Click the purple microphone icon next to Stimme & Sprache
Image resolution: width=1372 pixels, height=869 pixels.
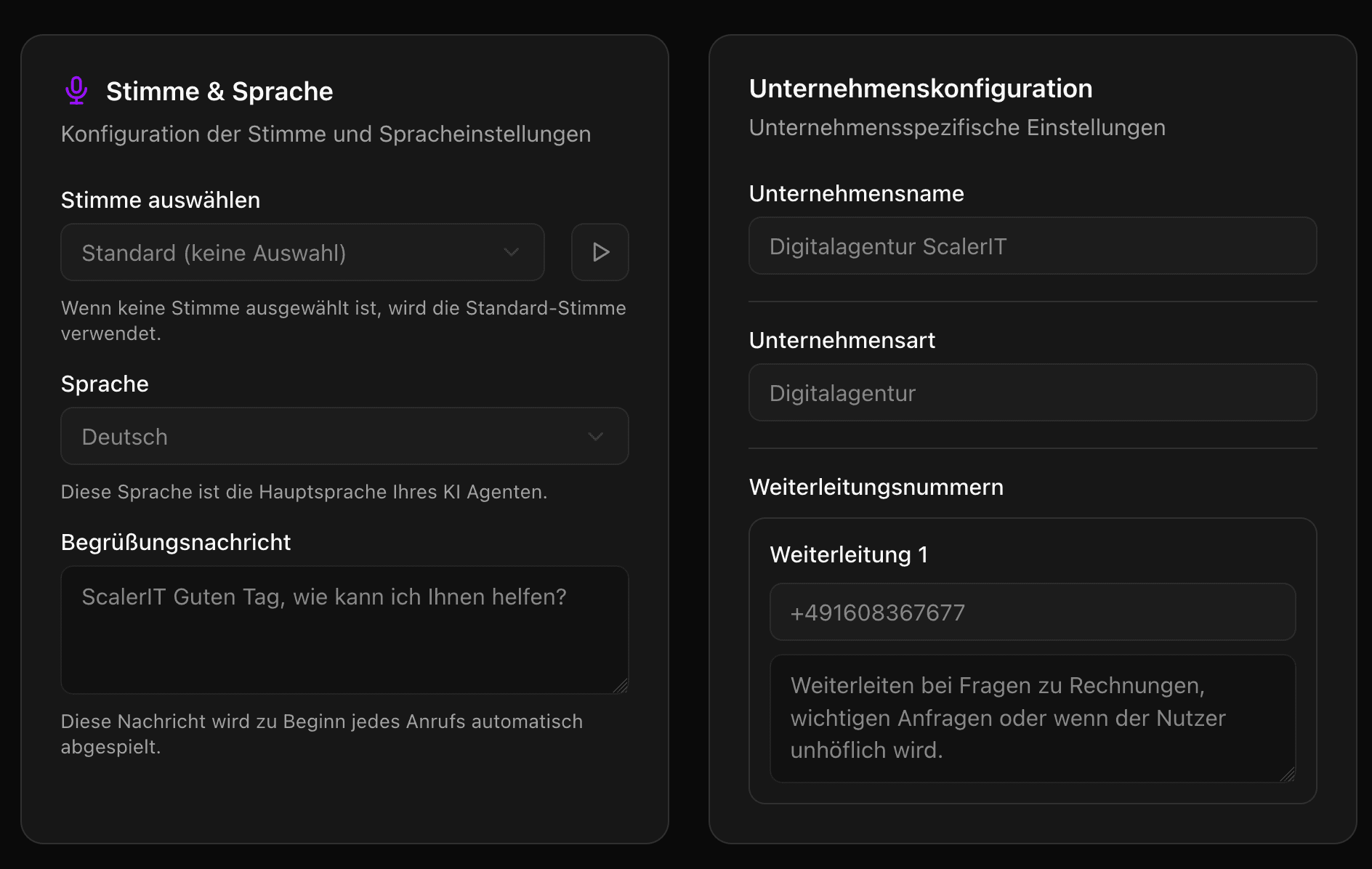tap(76, 90)
